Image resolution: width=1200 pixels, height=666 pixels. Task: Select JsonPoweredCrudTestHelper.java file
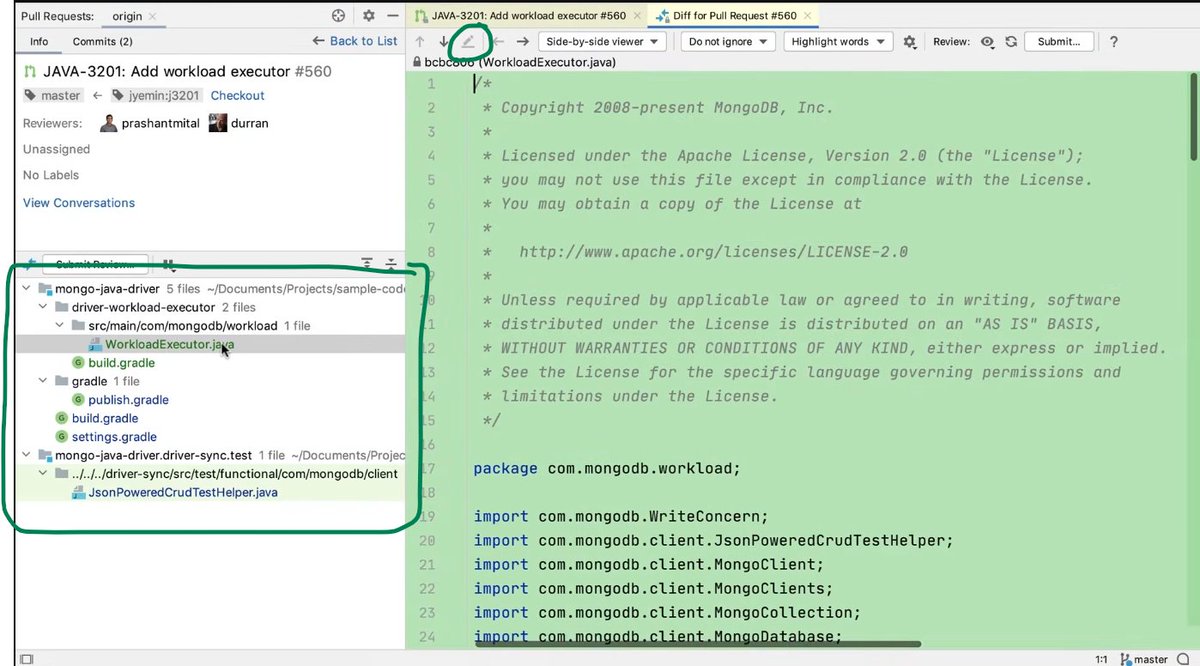[x=183, y=493]
